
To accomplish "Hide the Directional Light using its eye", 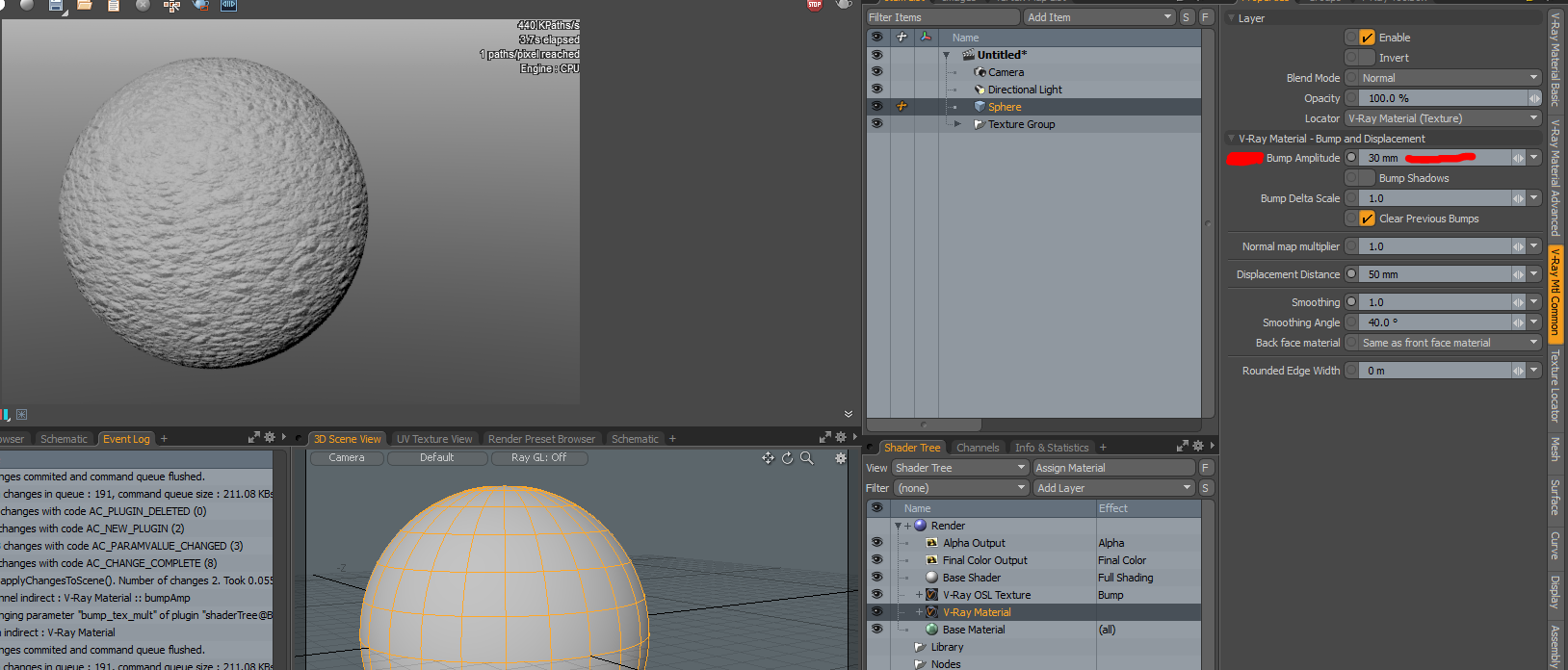I will click(x=876, y=90).
